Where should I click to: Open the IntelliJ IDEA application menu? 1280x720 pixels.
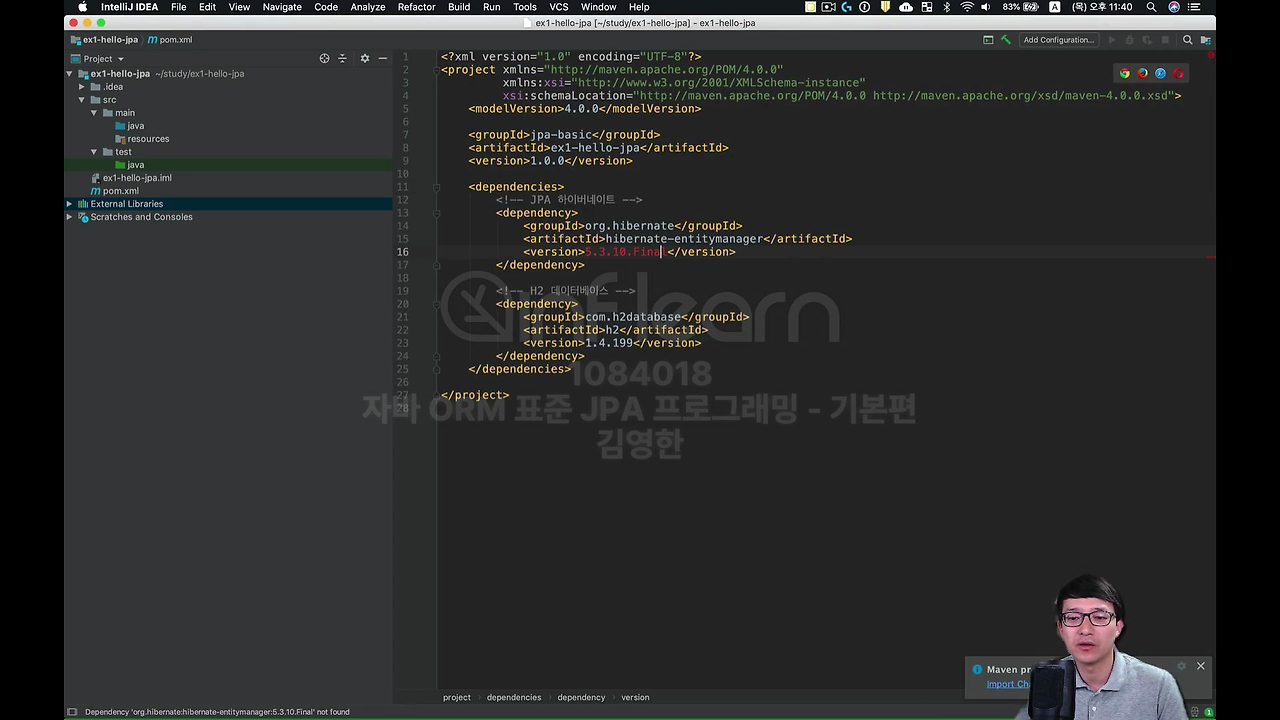tap(129, 7)
